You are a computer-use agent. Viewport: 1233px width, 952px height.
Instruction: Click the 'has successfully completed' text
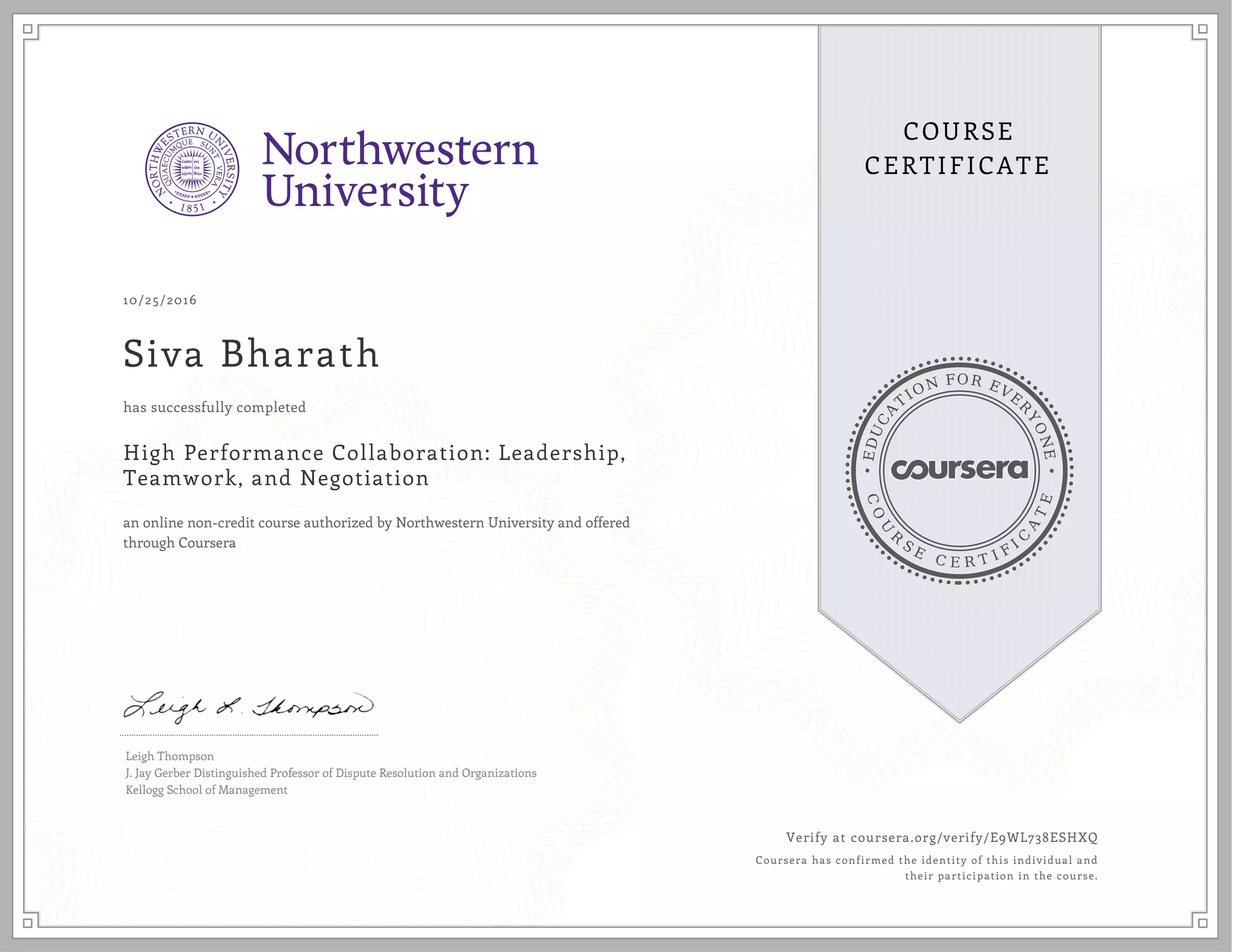(x=214, y=407)
